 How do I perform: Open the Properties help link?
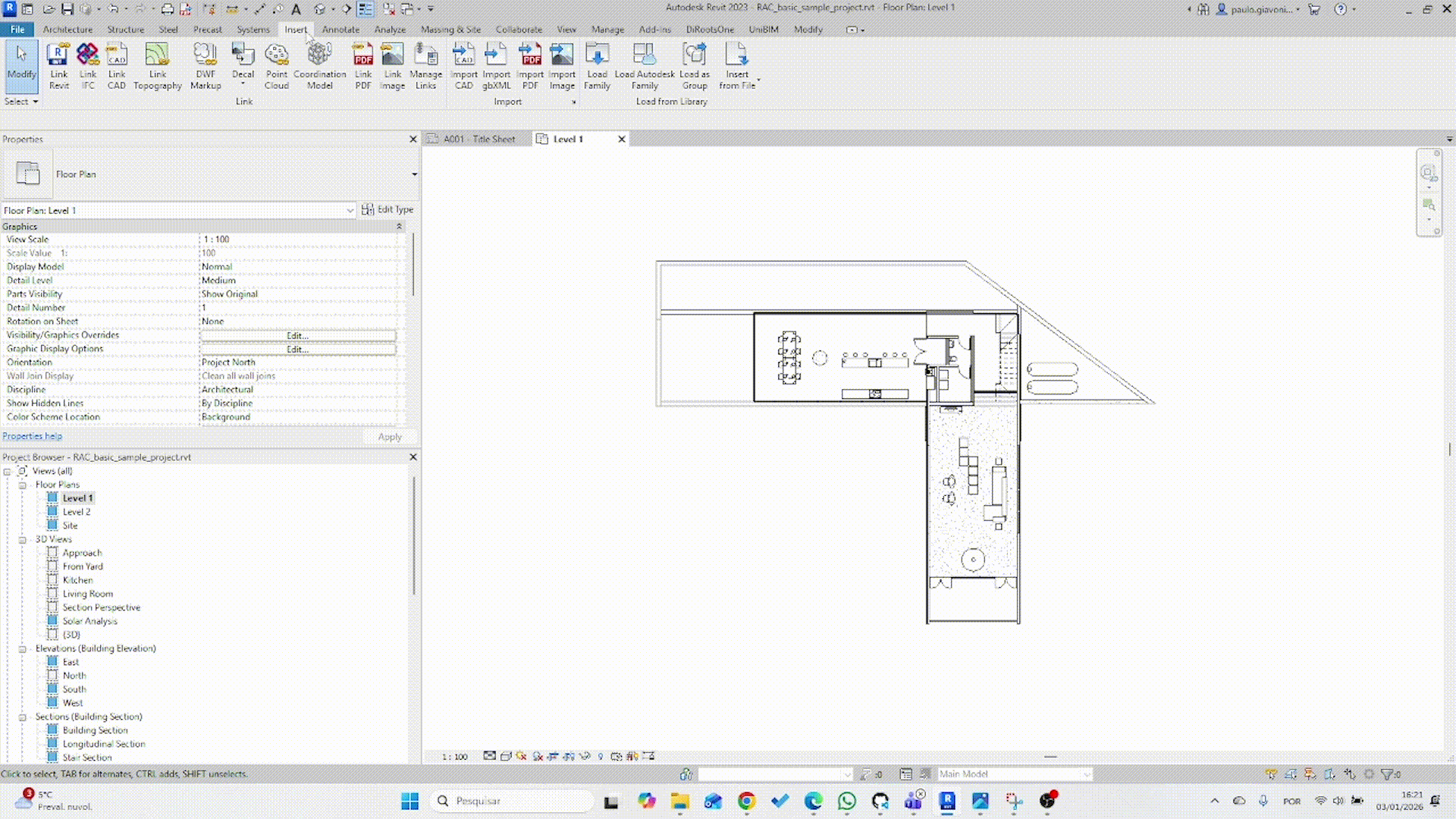32,436
